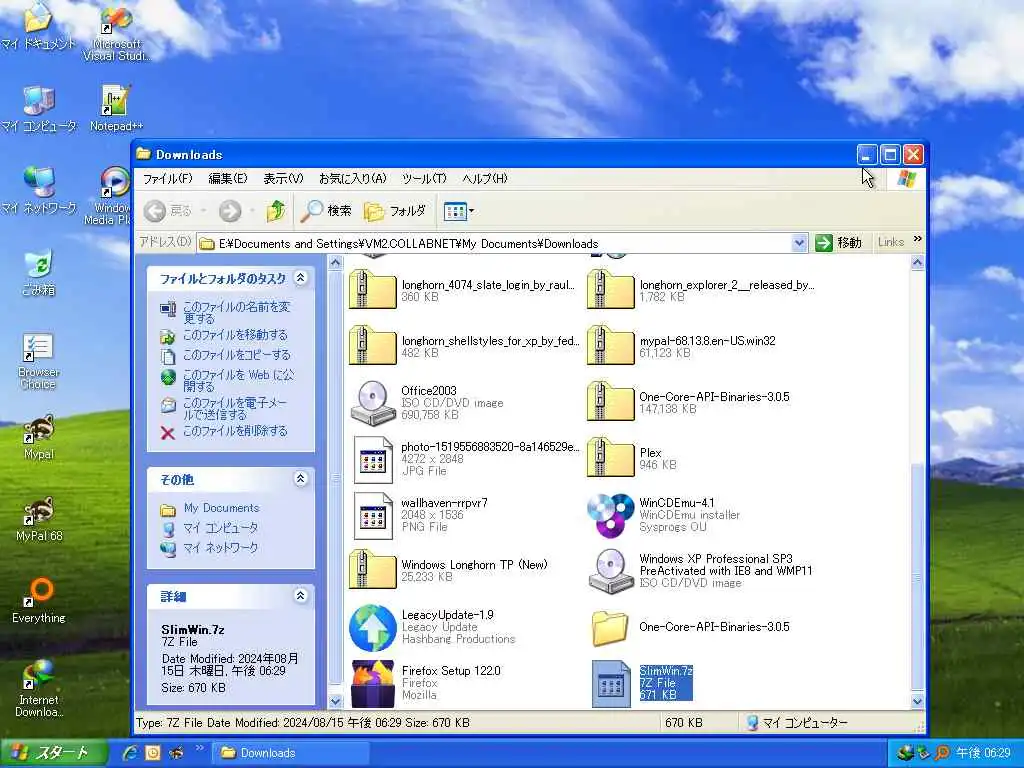Toggle the フォルダ folders pane button
The height and width of the screenshot is (768, 1024).
click(x=395, y=210)
